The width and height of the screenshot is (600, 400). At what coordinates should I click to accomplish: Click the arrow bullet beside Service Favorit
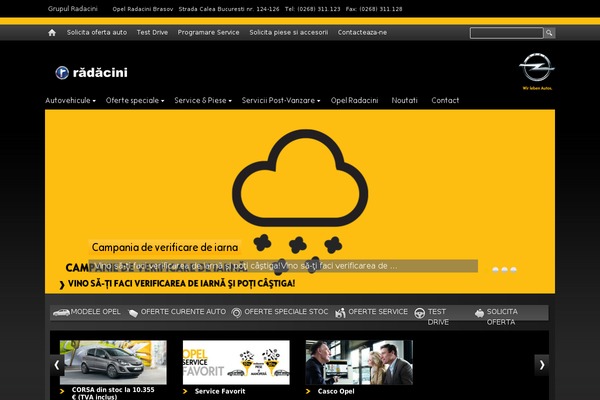point(185,391)
